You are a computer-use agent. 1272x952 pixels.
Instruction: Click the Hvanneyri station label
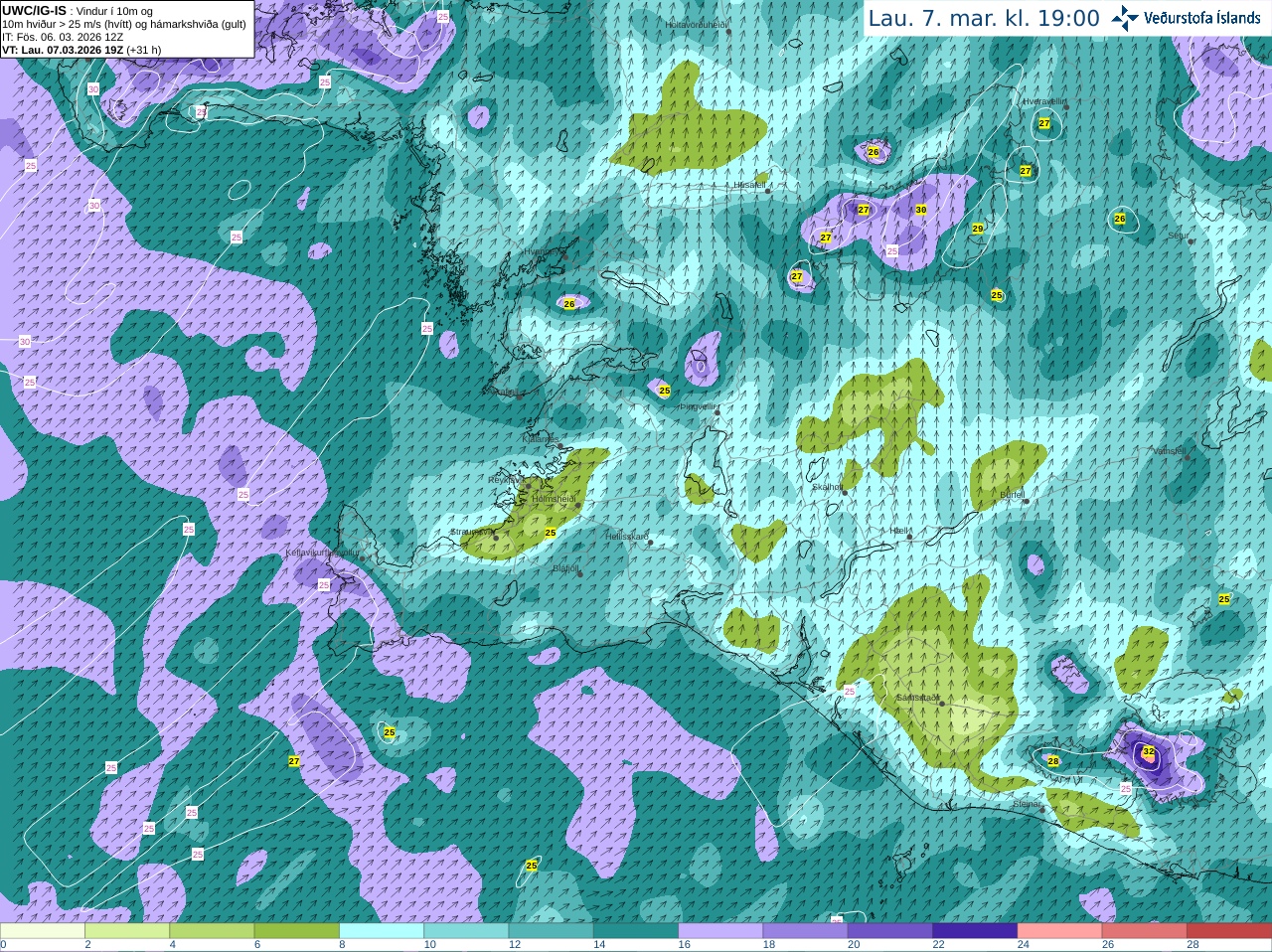(543, 251)
